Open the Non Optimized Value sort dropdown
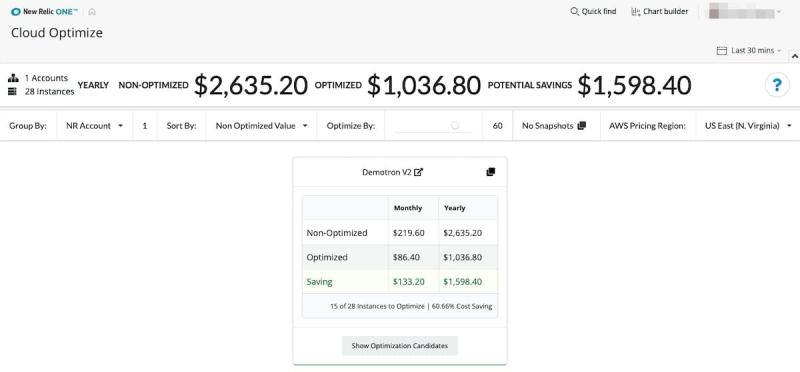Screen dimensions: 800x372 [261, 126]
